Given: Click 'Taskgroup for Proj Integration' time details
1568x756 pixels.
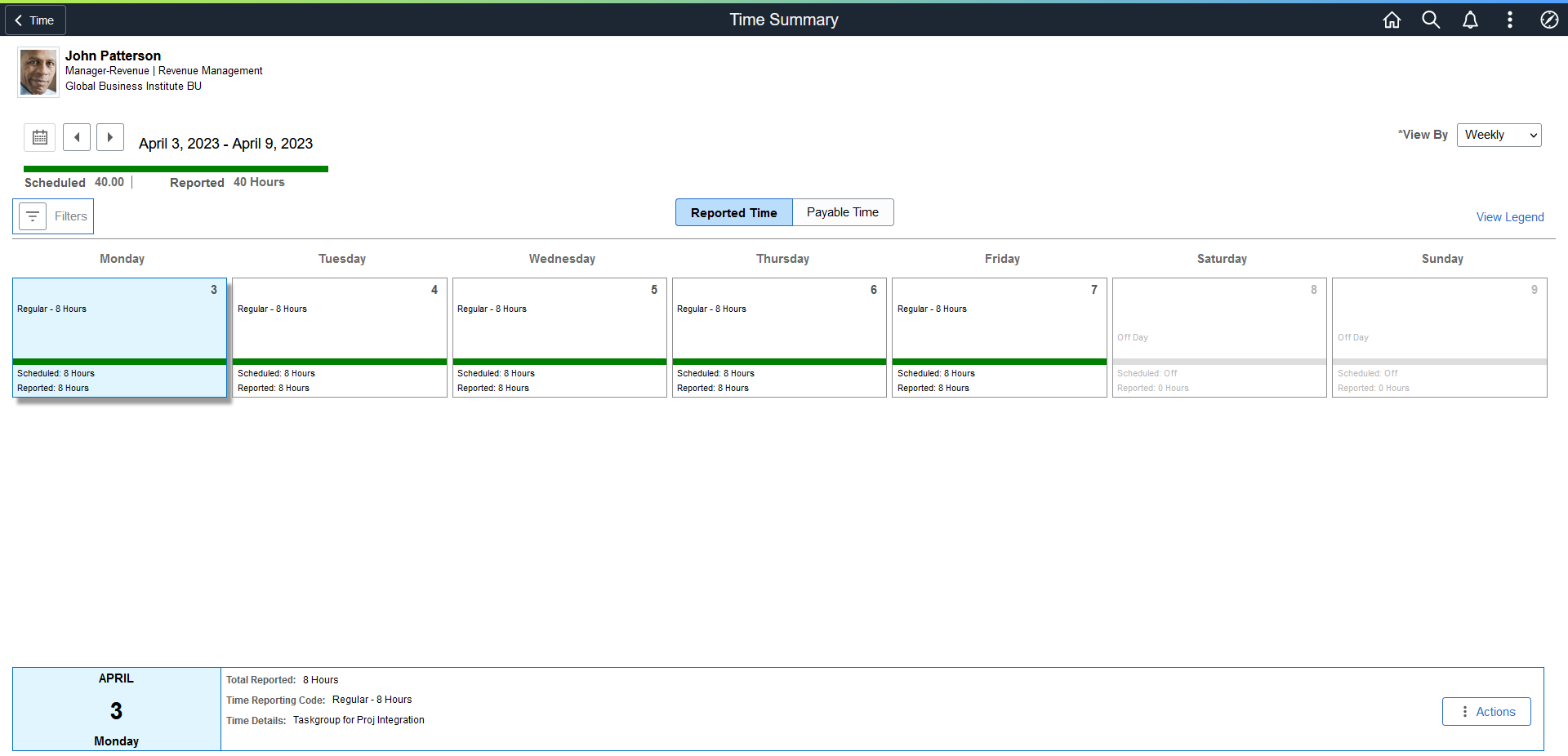Looking at the screenshot, I should click(x=359, y=720).
